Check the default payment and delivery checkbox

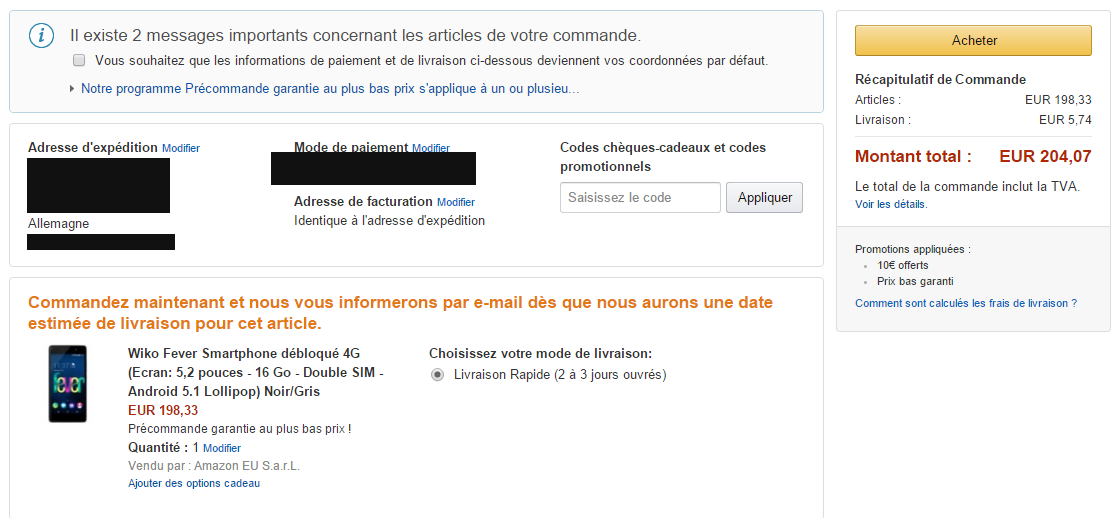click(x=79, y=60)
